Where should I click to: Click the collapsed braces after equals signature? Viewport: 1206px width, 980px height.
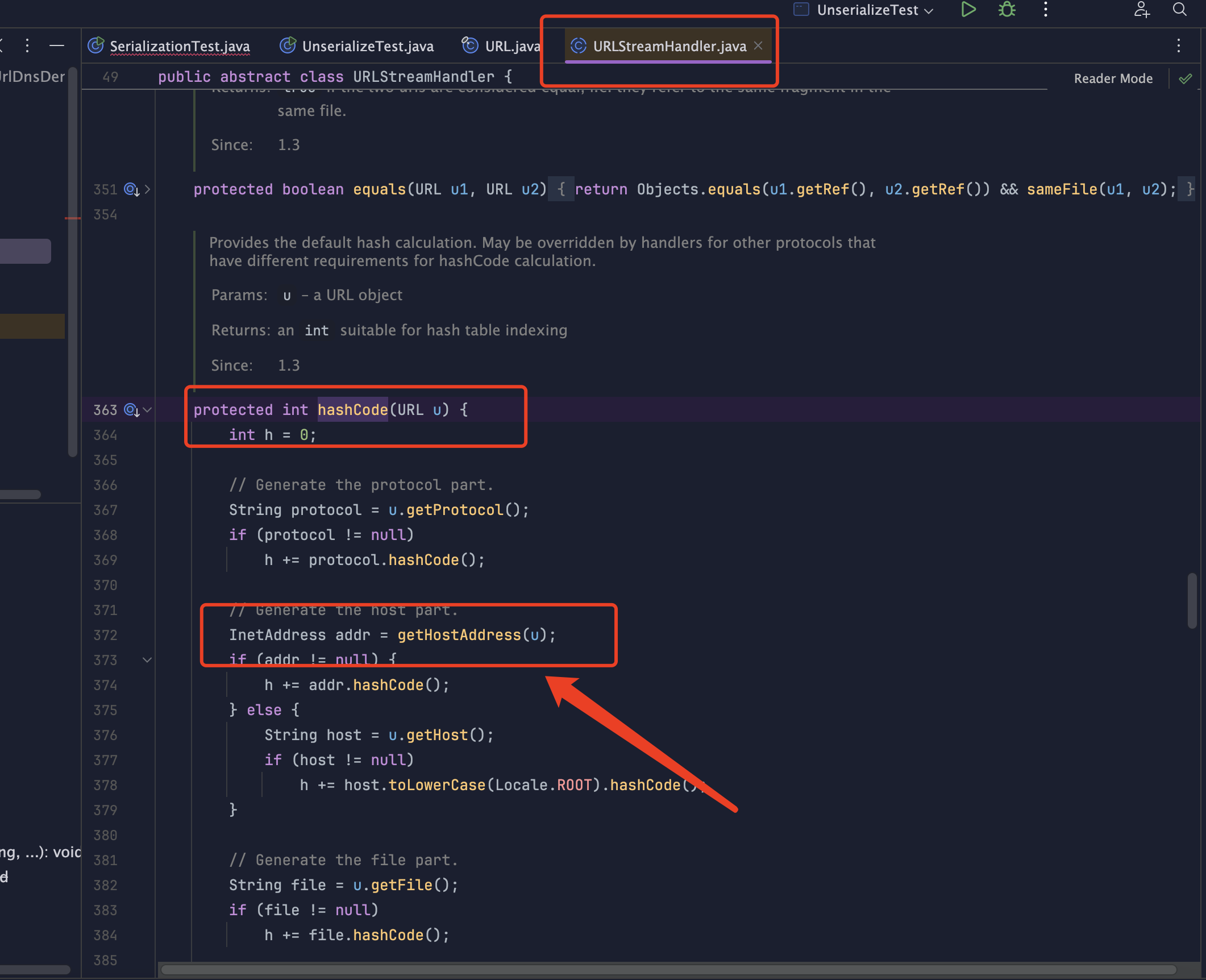[x=561, y=189]
